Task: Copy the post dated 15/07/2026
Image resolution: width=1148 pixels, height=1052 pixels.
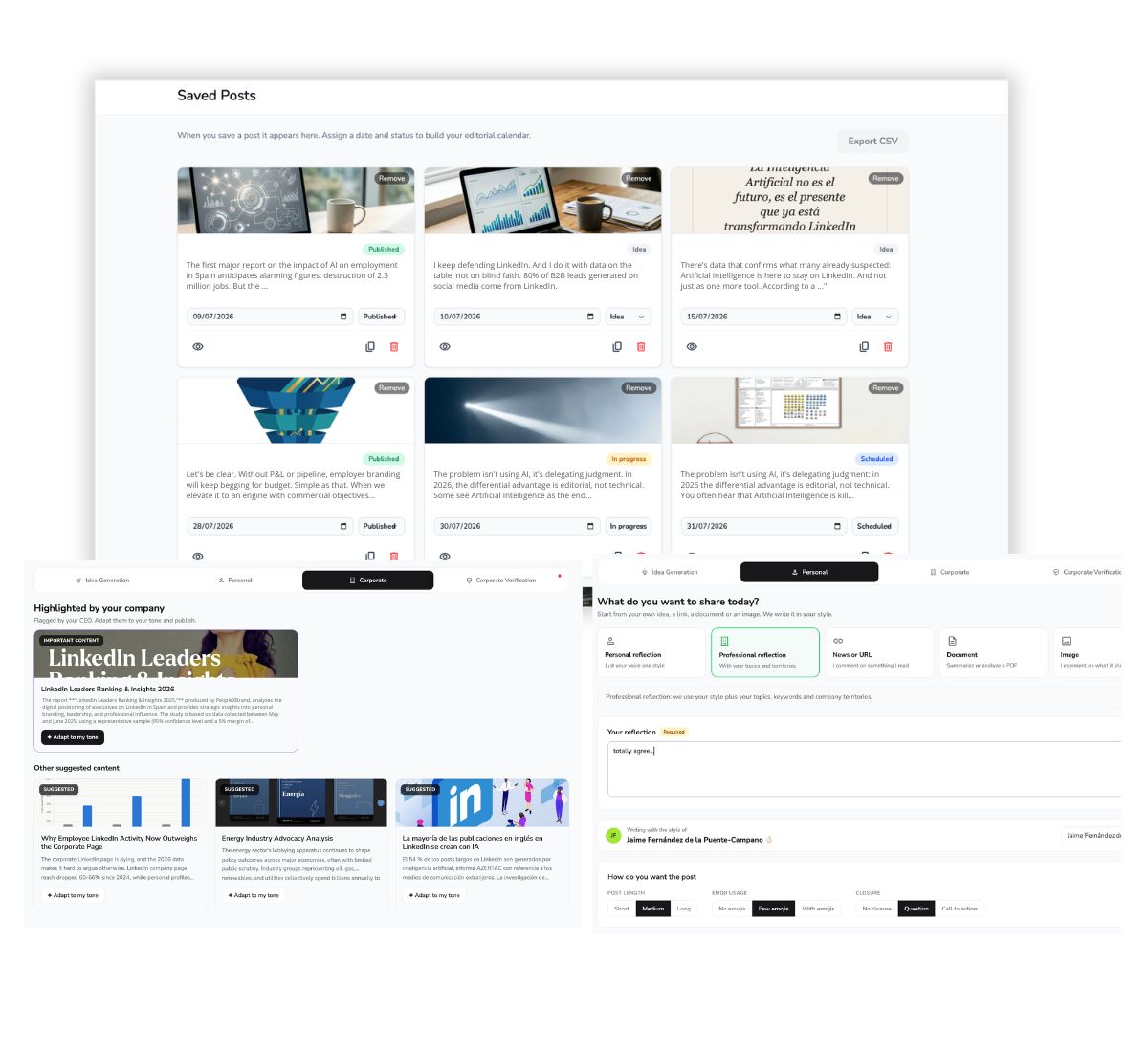Action: click(864, 346)
